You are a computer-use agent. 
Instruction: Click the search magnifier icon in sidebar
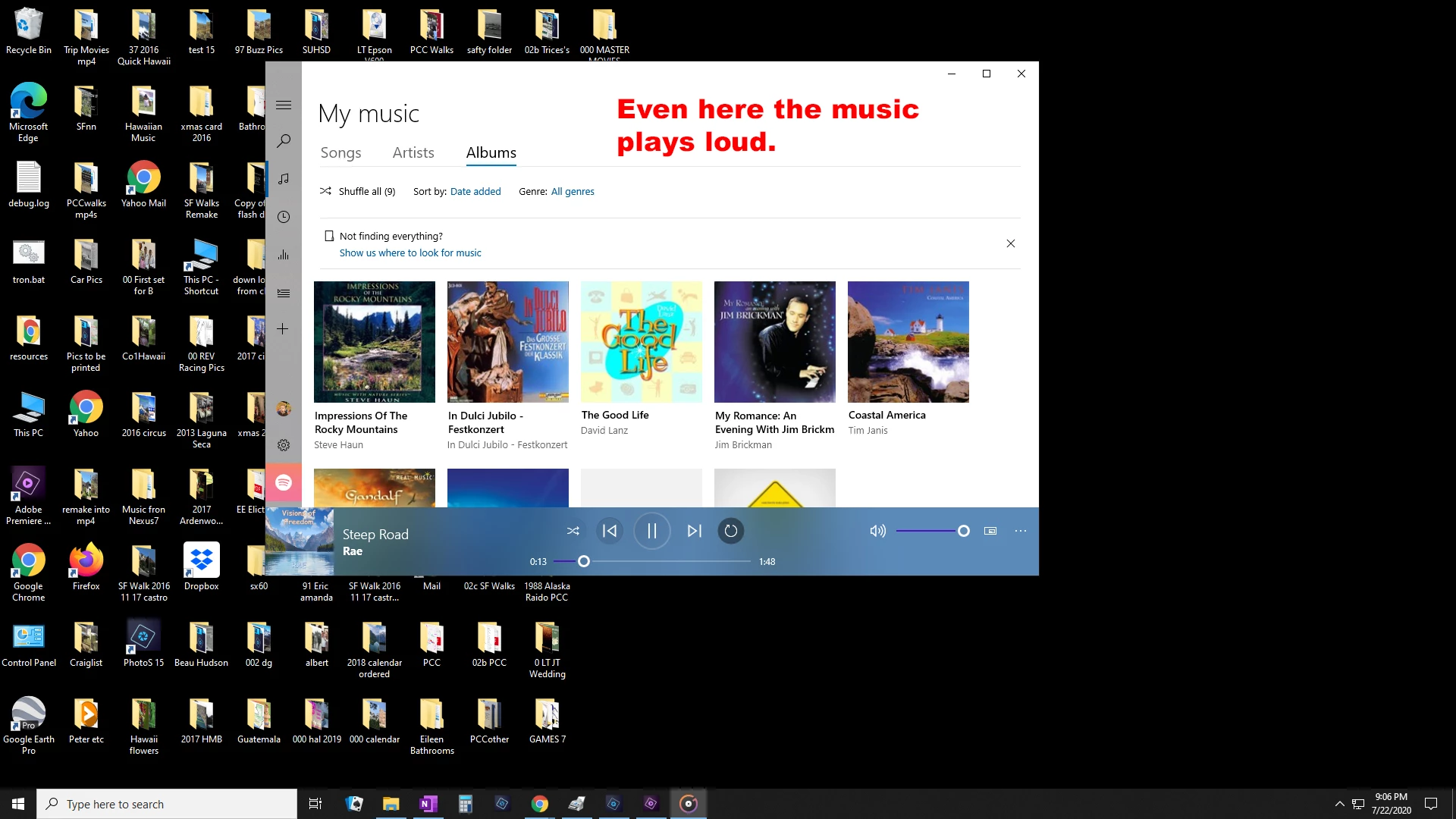pos(284,141)
